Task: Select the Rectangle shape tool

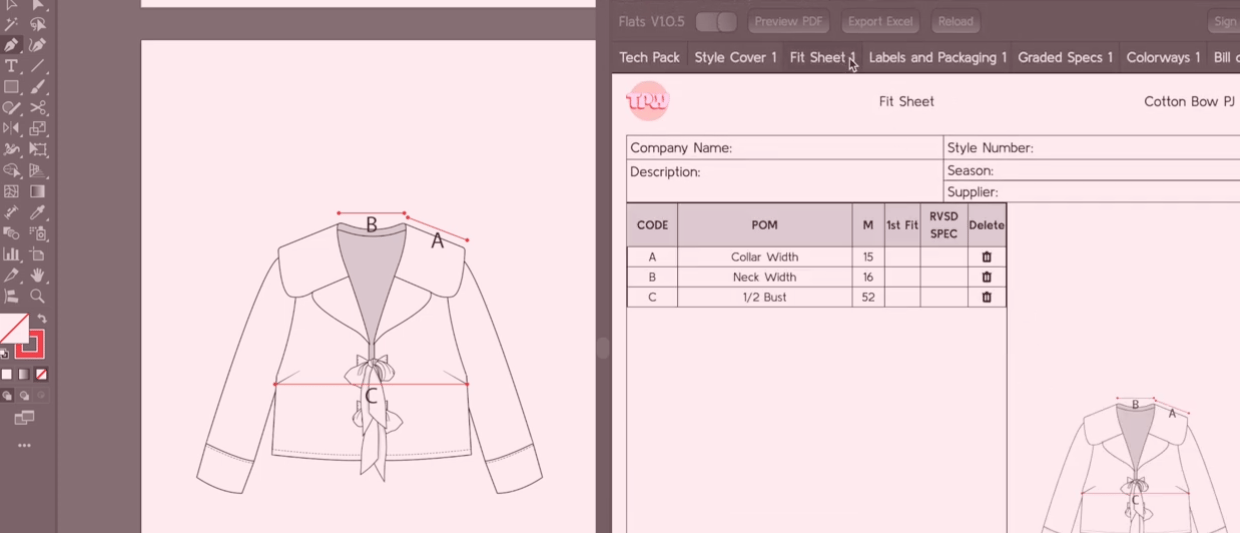Action: (12, 87)
